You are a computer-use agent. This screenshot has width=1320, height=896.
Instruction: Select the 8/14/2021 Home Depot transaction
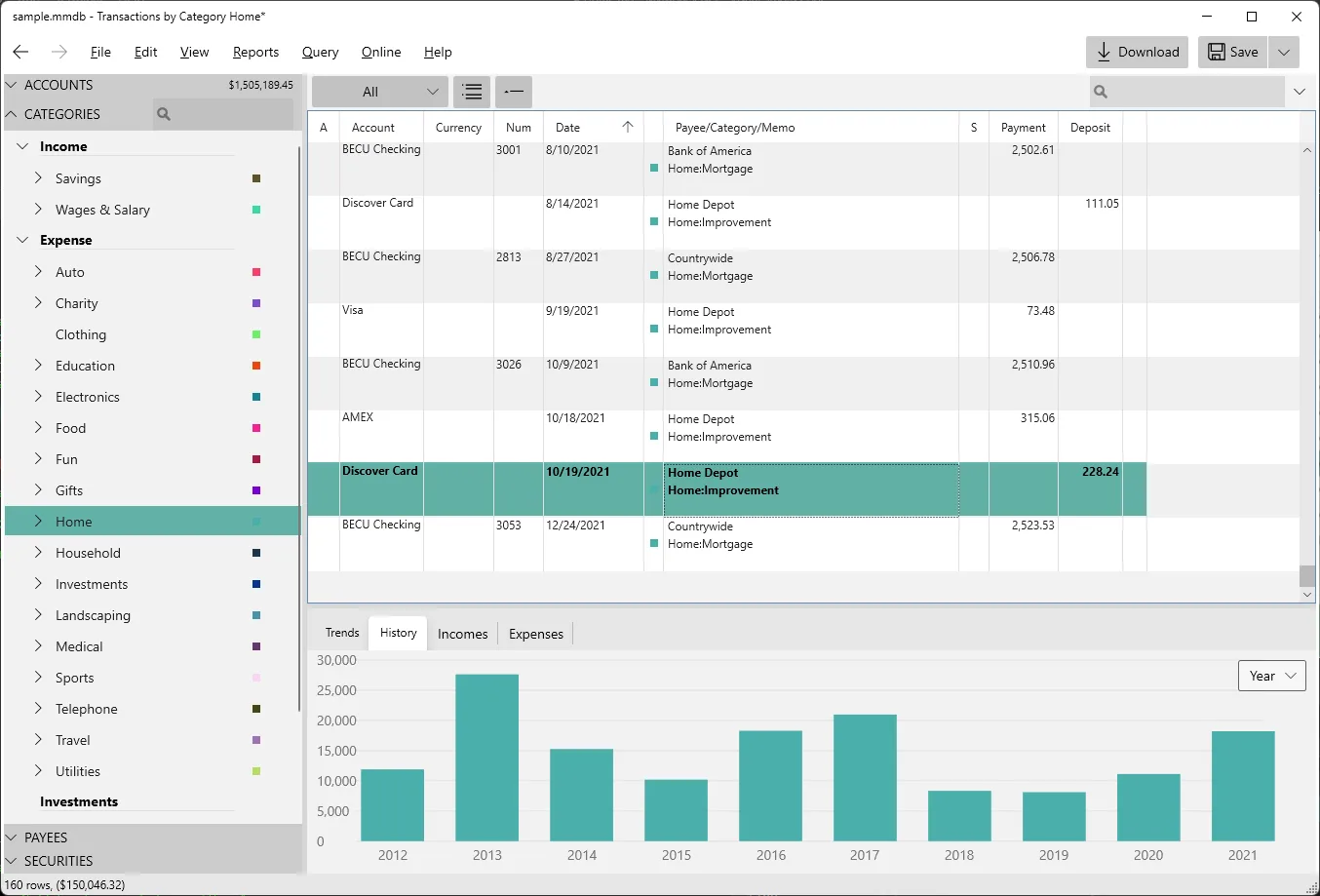tap(726, 221)
